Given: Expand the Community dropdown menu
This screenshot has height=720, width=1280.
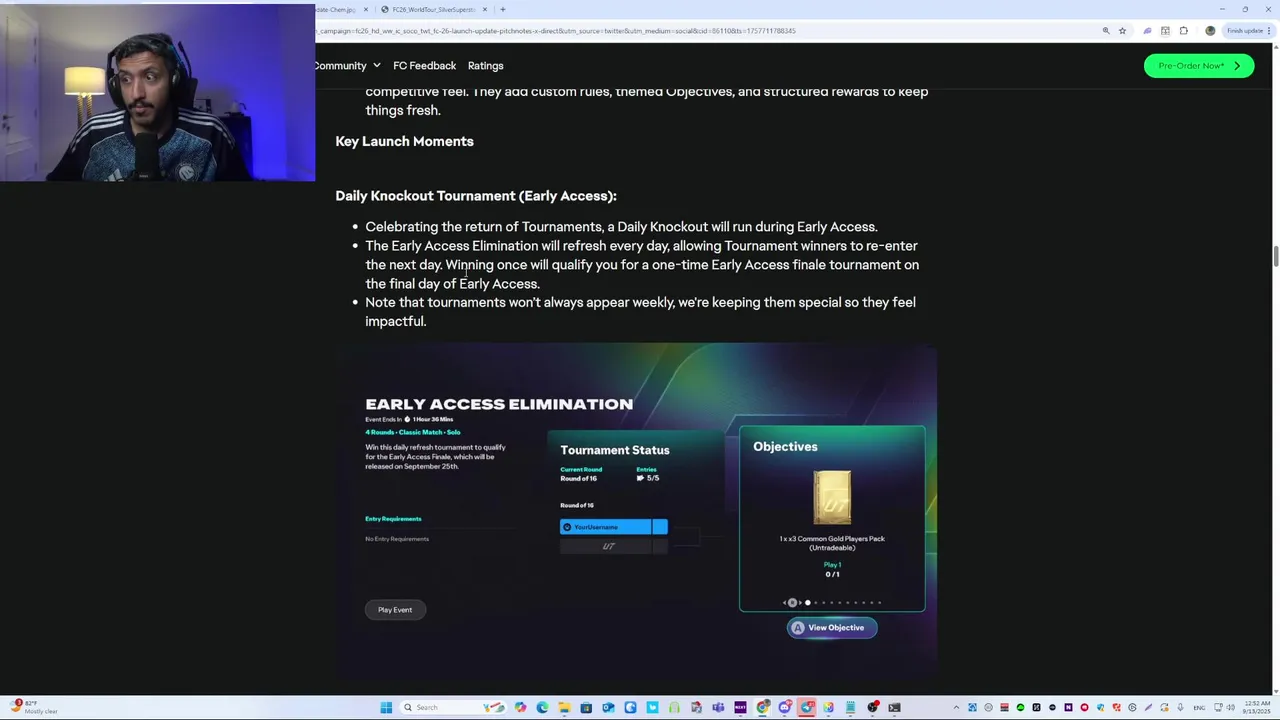Looking at the screenshot, I should 347,66.
